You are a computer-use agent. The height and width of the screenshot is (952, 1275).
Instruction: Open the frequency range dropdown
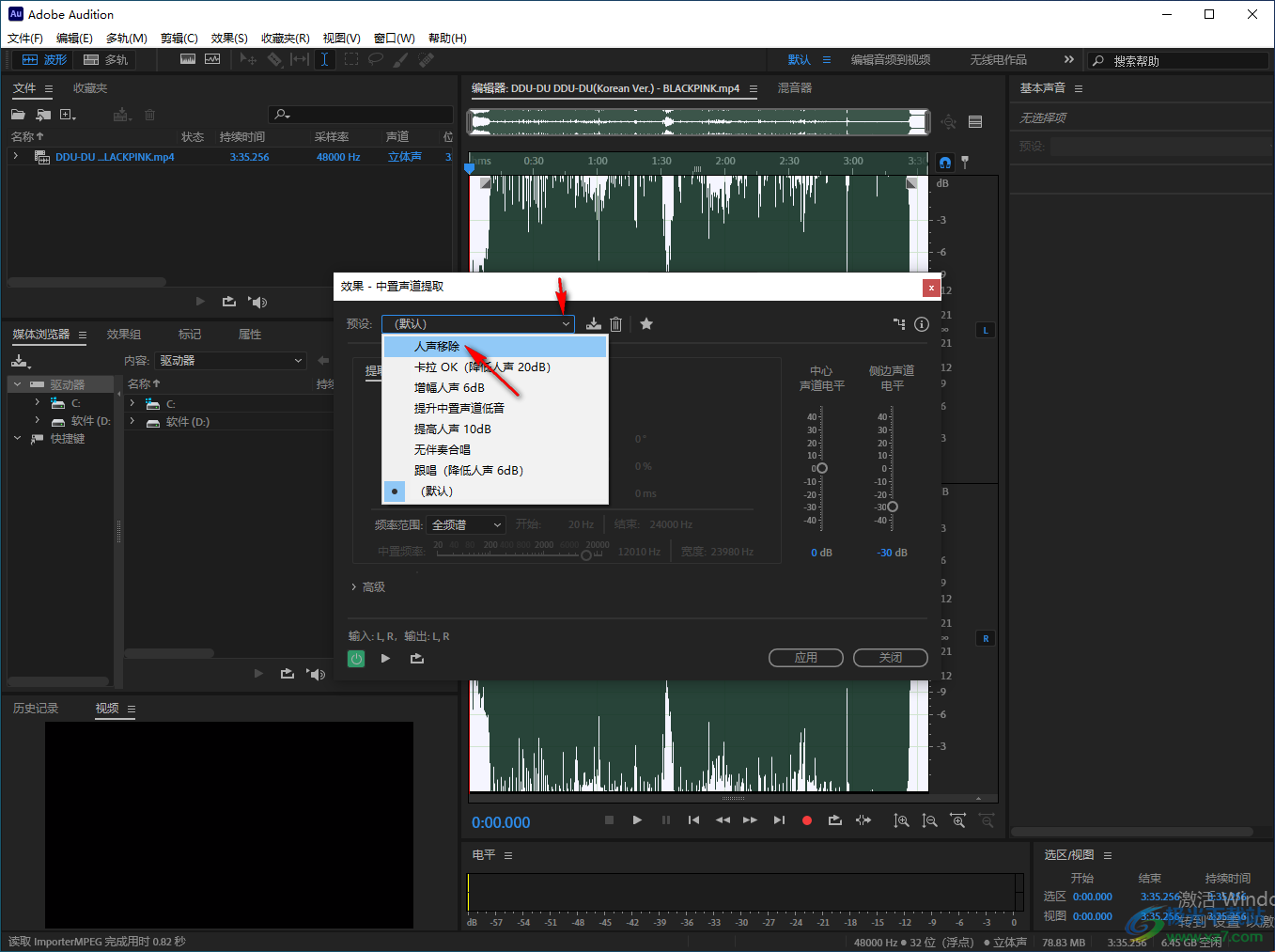(x=466, y=524)
